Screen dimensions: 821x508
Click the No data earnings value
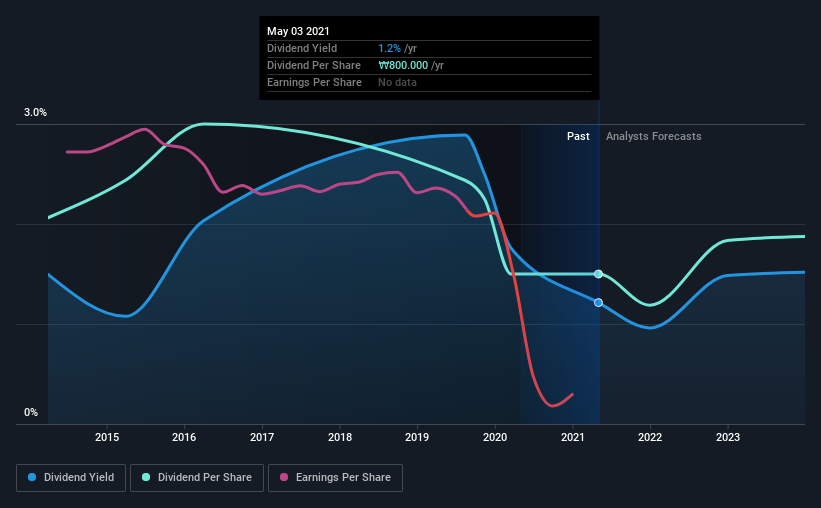coord(397,82)
